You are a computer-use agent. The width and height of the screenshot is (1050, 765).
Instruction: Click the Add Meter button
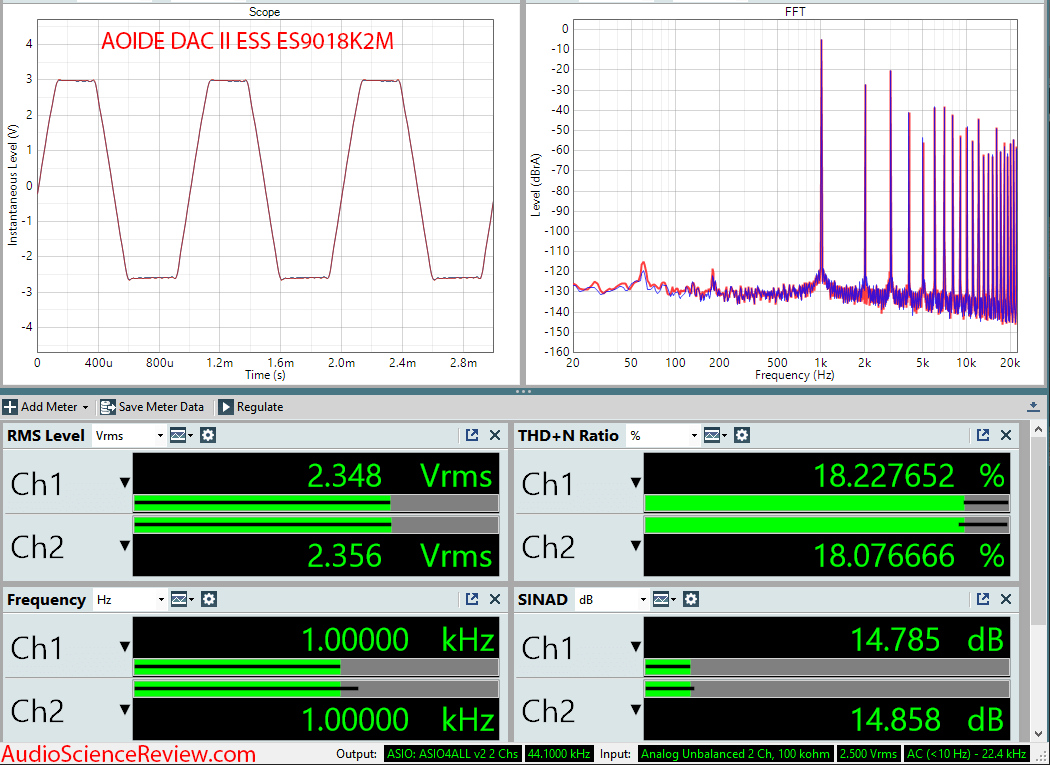tap(46, 407)
